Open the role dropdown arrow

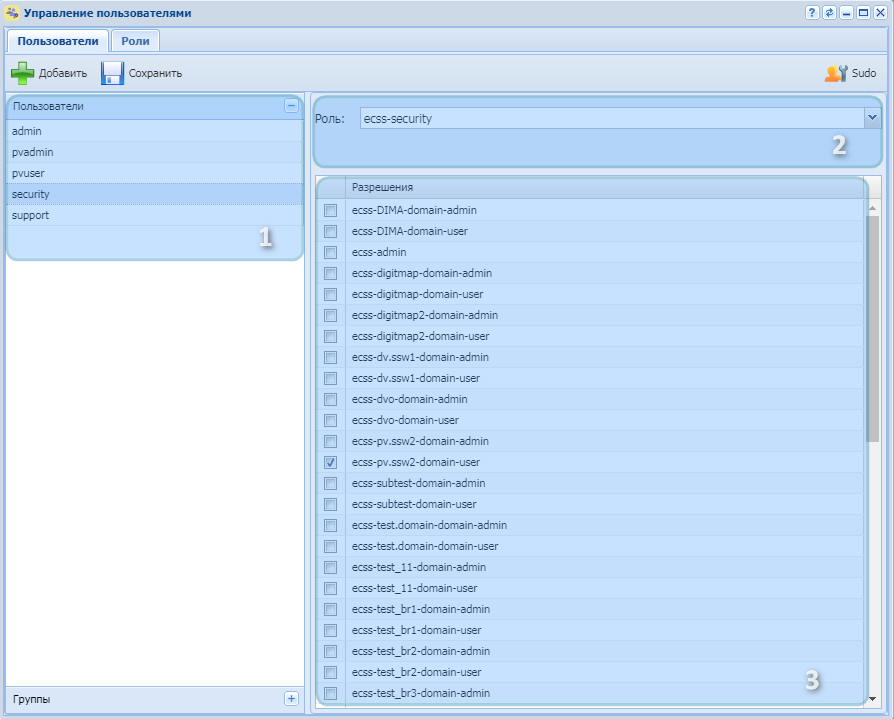click(872, 118)
